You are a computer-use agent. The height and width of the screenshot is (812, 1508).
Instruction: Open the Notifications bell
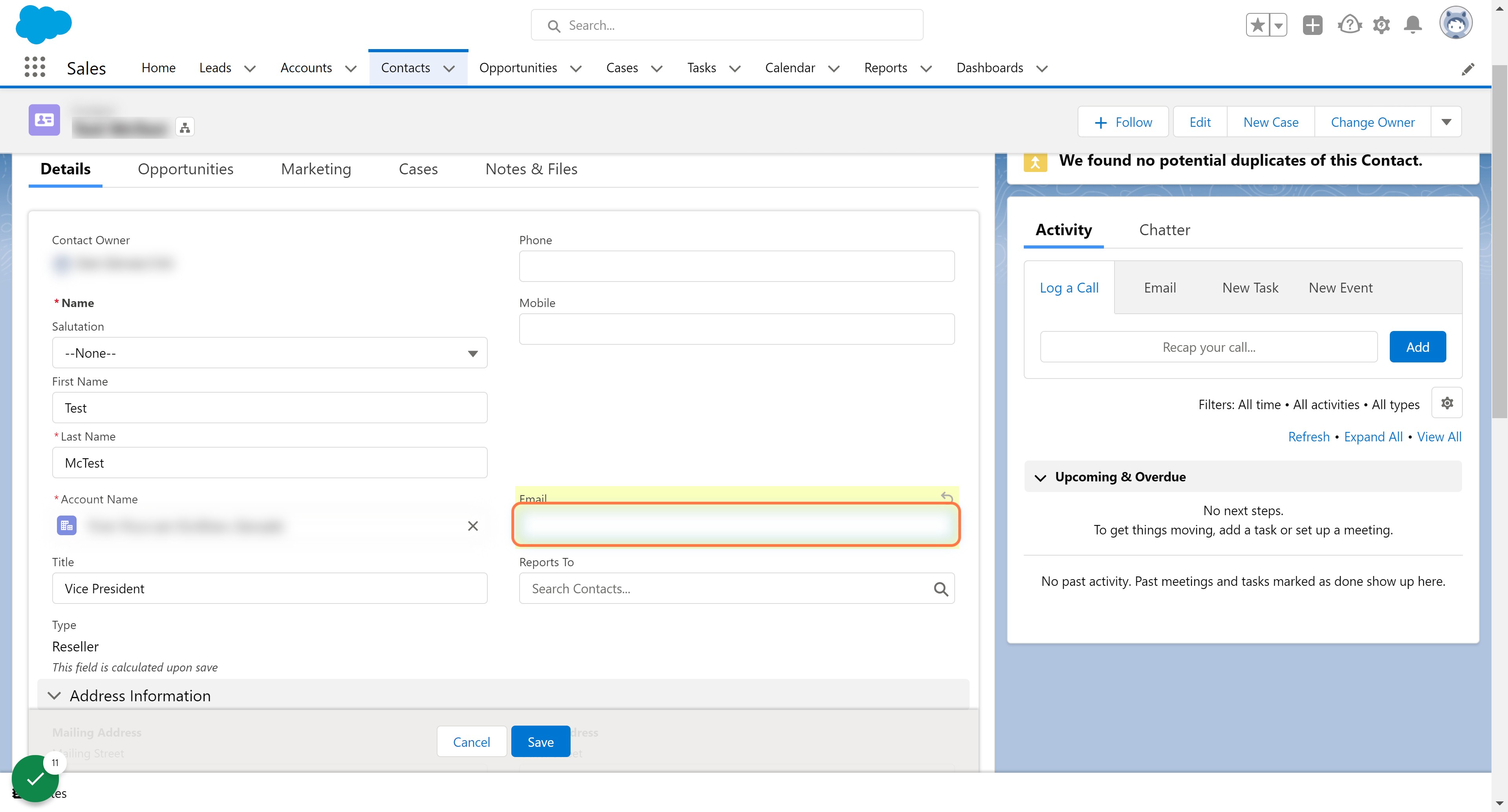[x=1413, y=25]
